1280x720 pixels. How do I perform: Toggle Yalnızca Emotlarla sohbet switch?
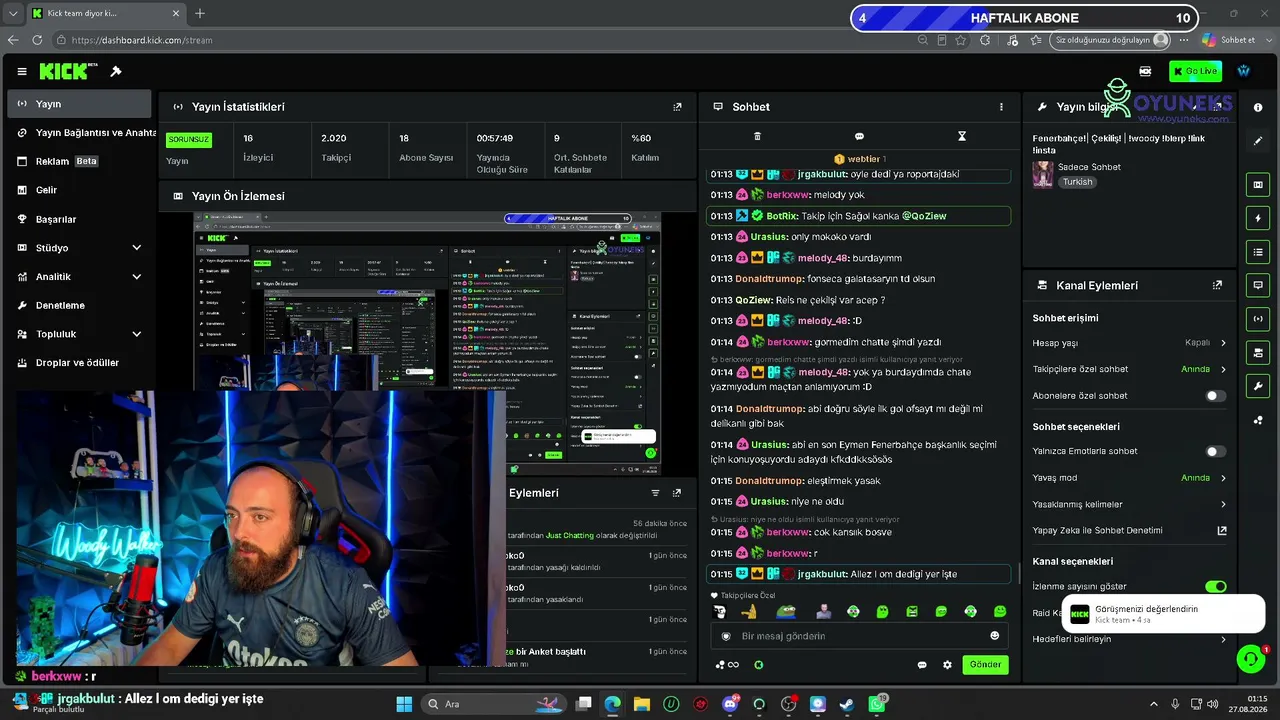click(1215, 452)
